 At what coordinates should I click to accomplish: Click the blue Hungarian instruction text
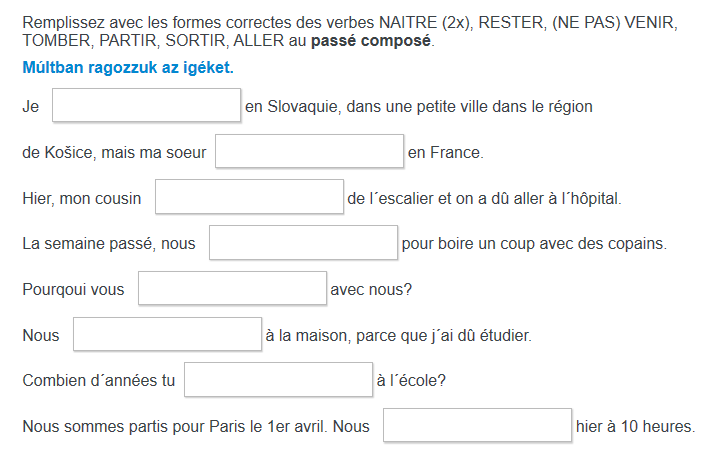tap(127, 68)
